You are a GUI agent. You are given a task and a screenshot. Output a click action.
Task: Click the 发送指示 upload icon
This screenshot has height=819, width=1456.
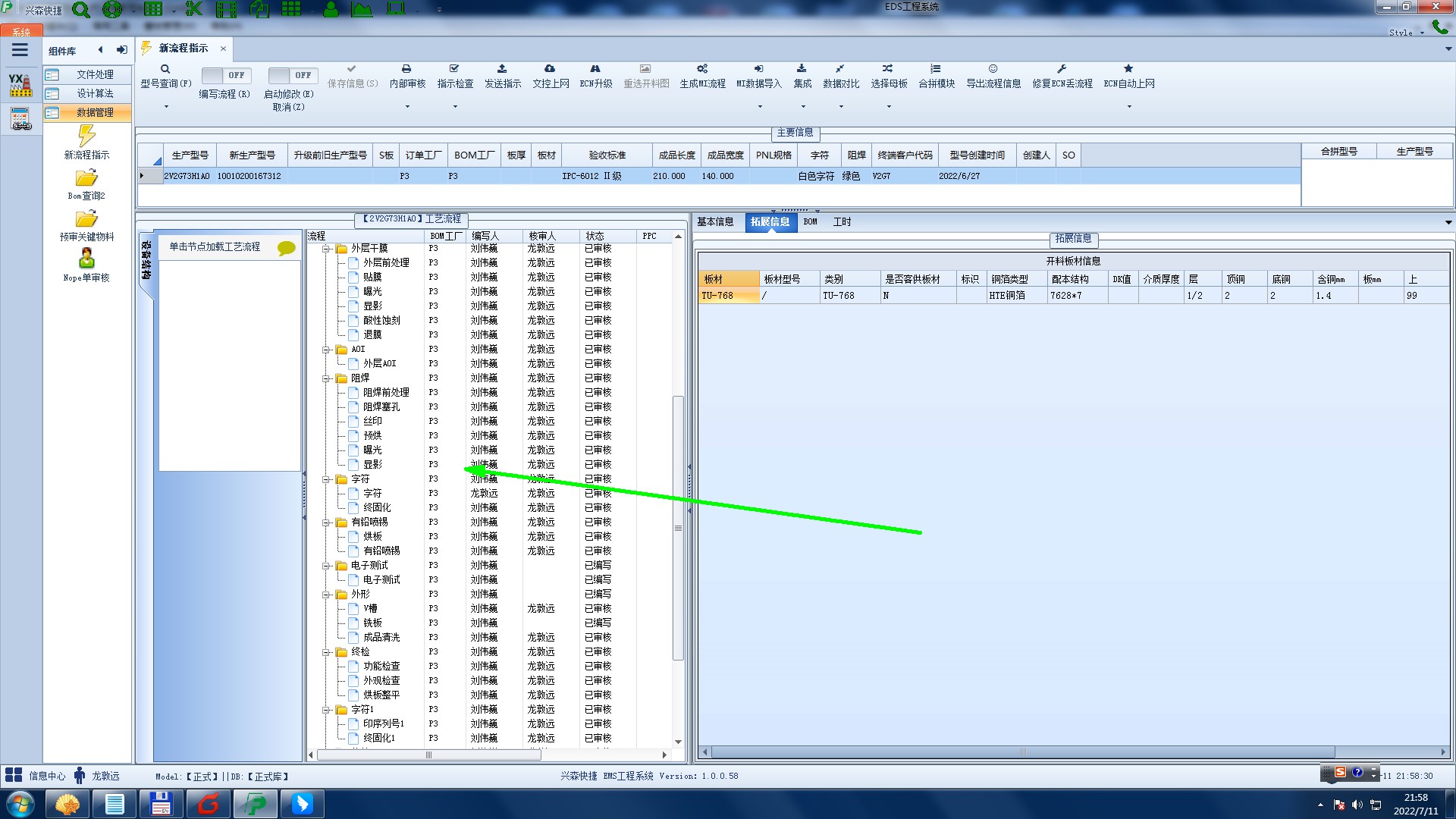click(x=502, y=69)
